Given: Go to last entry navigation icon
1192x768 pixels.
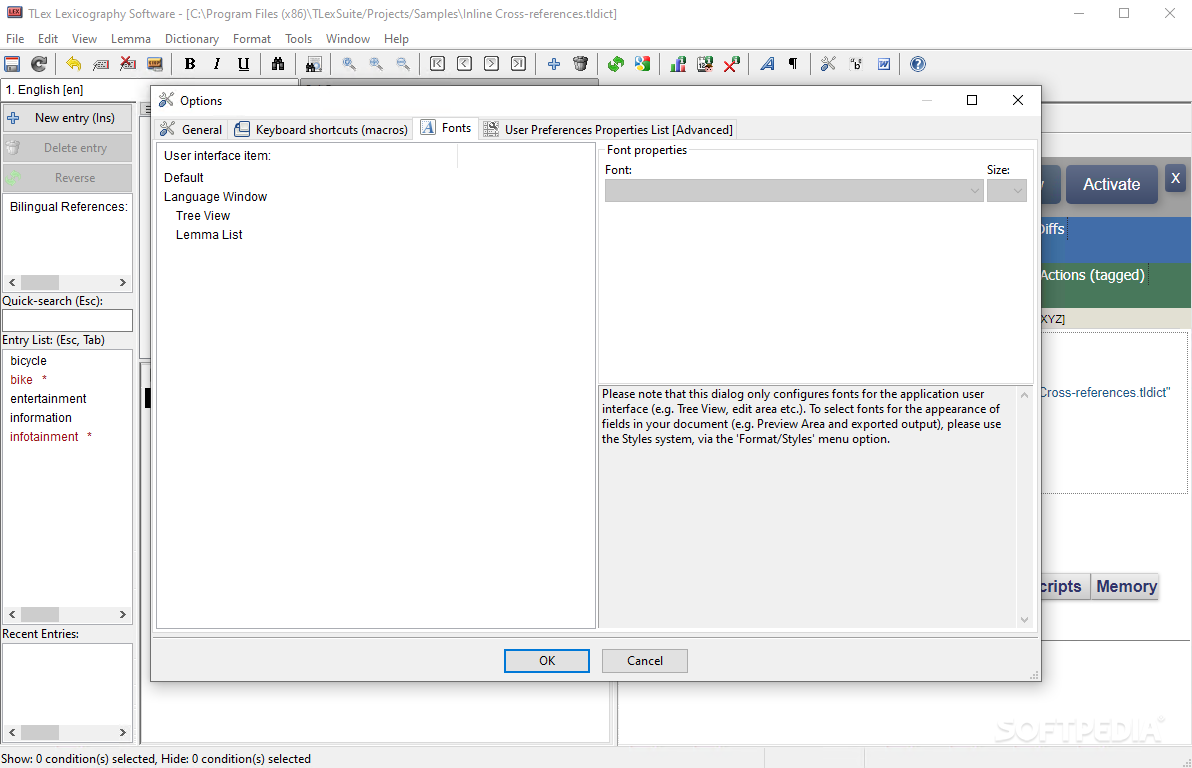Looking at the screenshot, I should coord(518,64).
